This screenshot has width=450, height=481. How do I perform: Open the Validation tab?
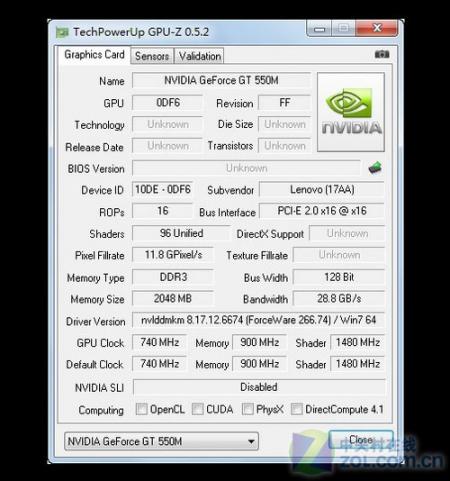pos(199,56)
